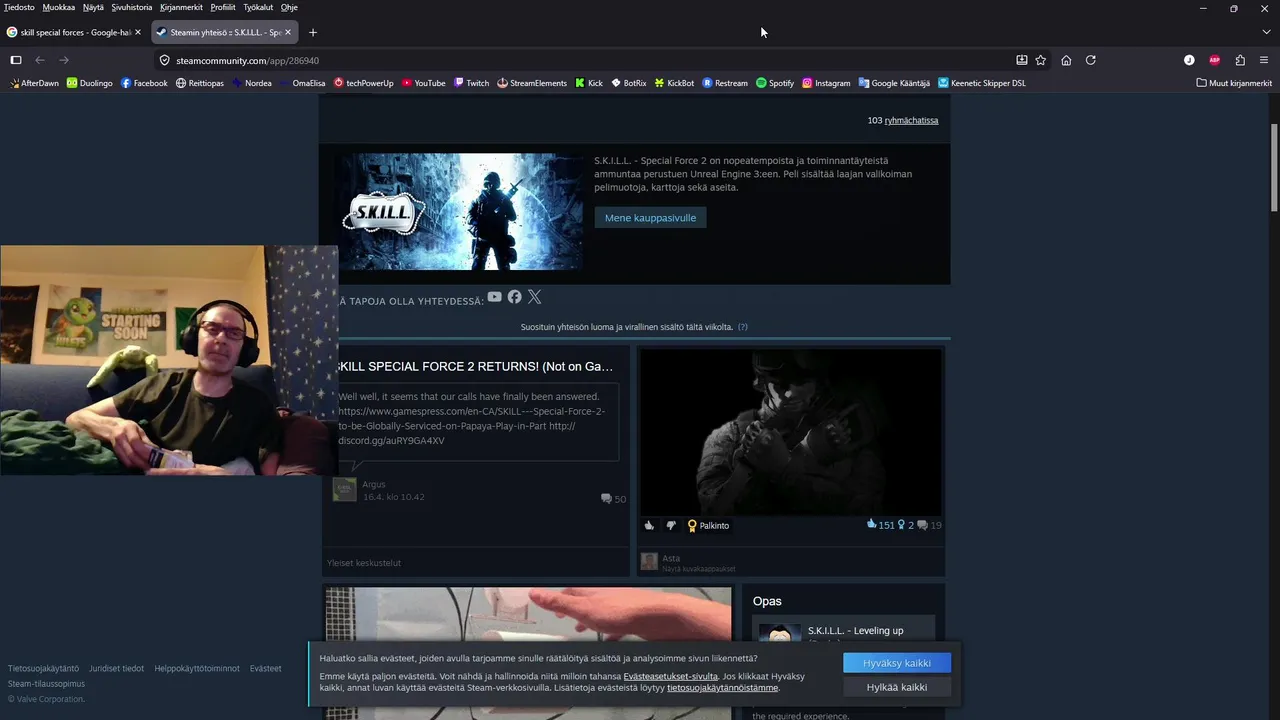Open the Twitch bookmark

[471, 83]
